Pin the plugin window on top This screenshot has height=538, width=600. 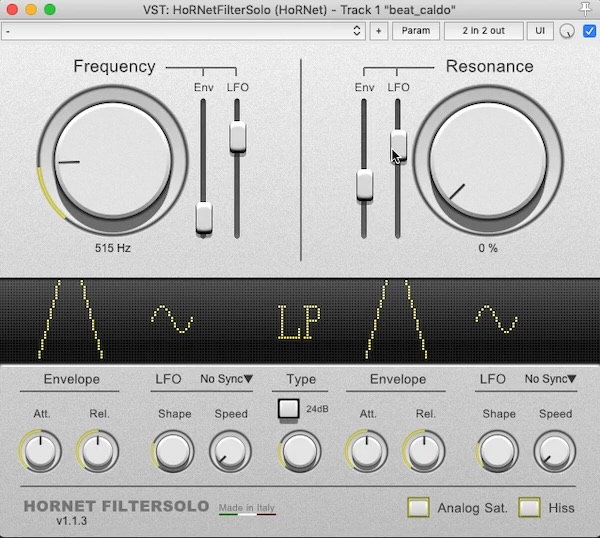coord(585,9)
